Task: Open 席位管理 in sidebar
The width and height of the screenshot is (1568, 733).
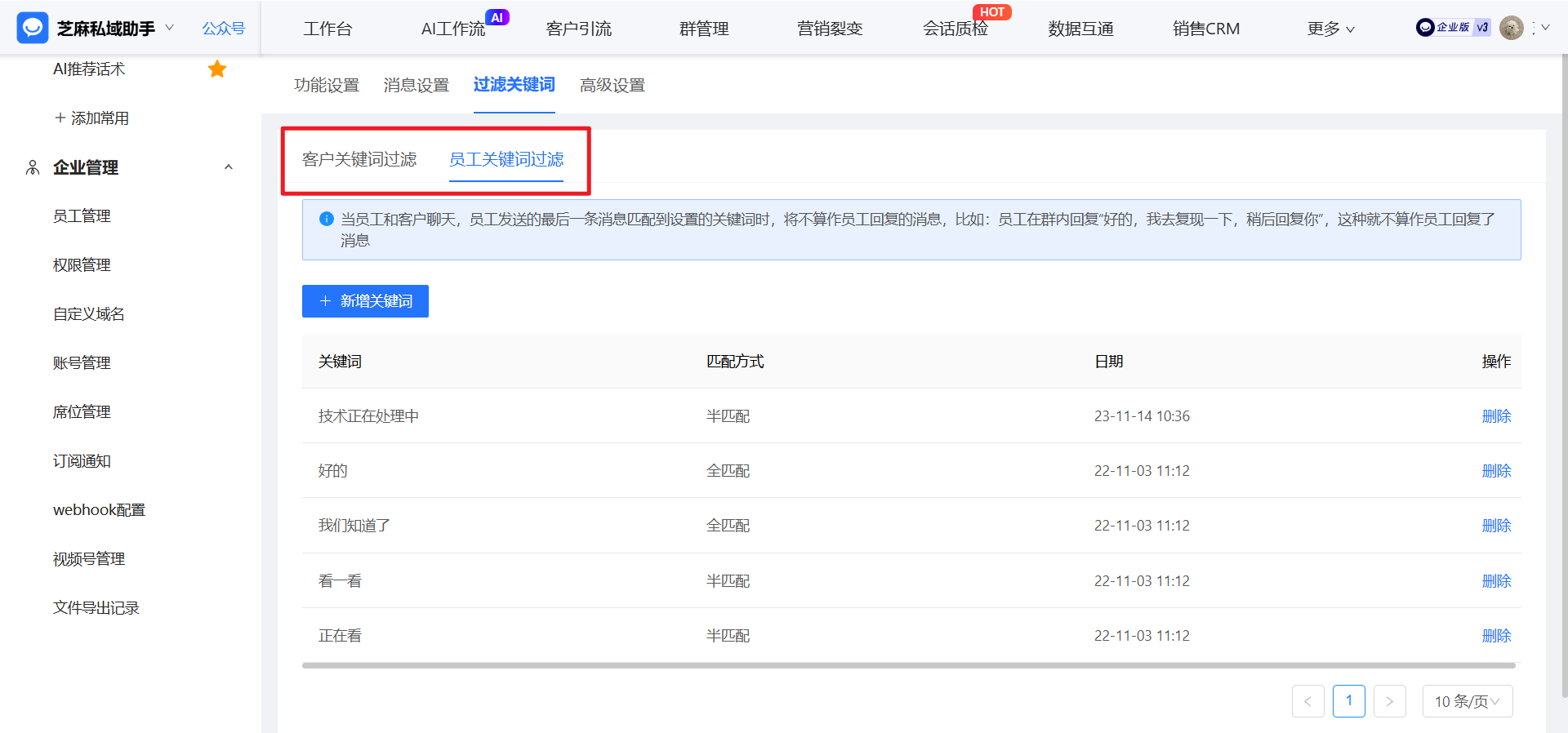Action: pos(82,412)
